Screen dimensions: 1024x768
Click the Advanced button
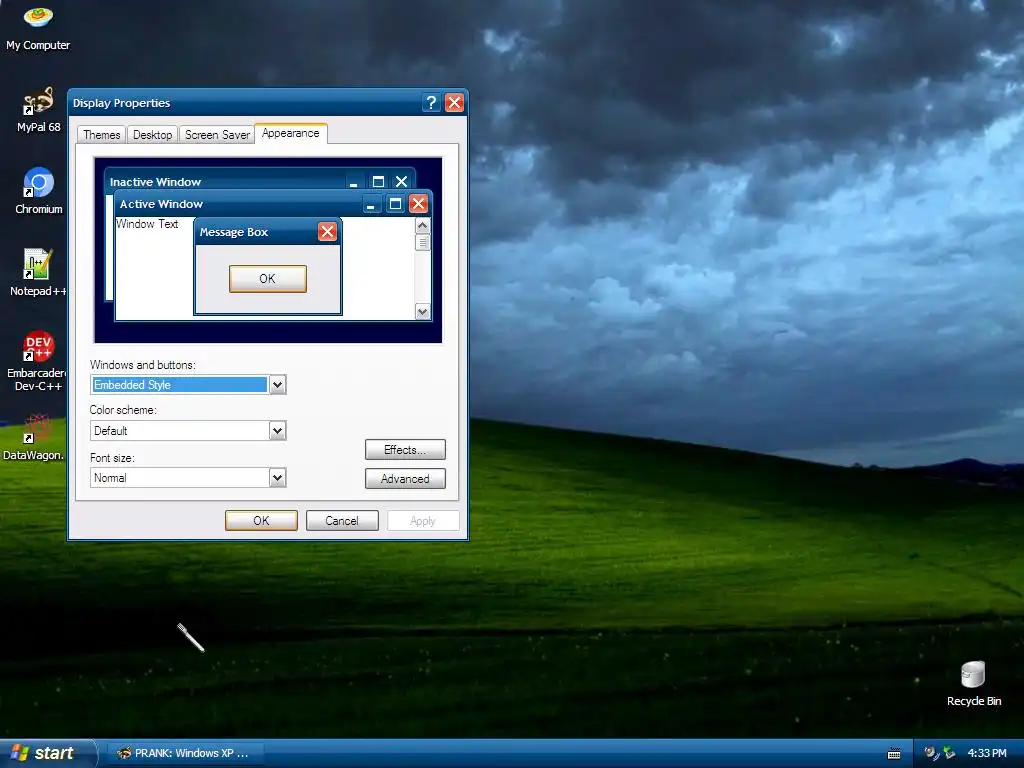tap(405, 479)
